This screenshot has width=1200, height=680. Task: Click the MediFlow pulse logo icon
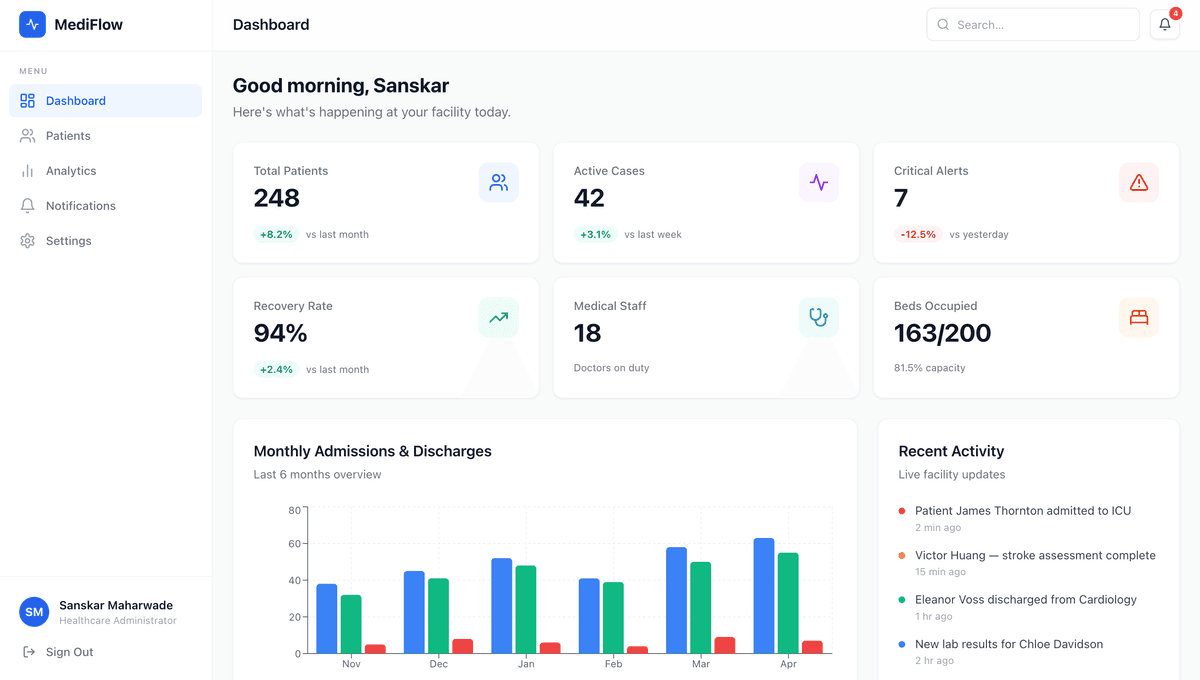32,24
